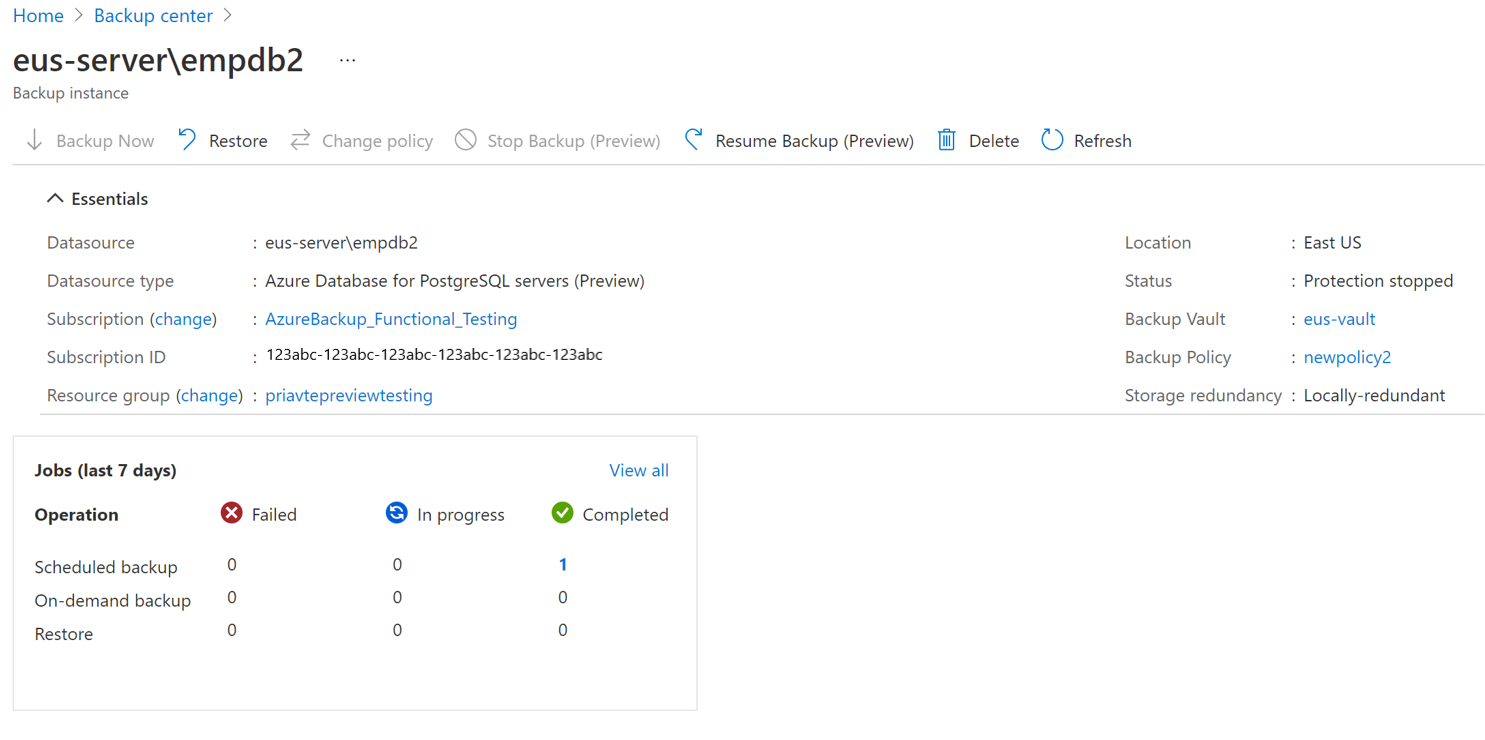The image size is (1485, 740).
Task: Collapse the Essentials section
Action: click(x=56, y=197)
